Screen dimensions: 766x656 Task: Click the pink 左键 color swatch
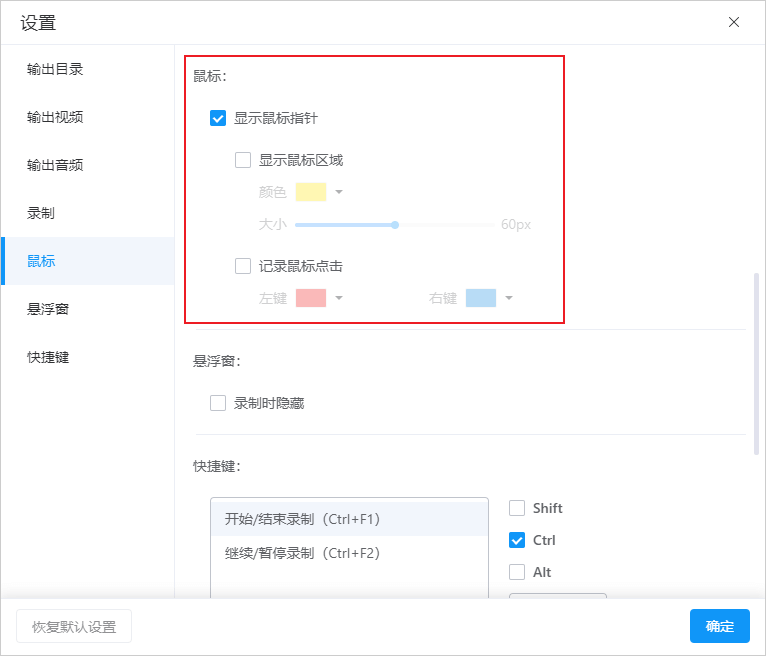pyautogui.click(x=311, y=298)
